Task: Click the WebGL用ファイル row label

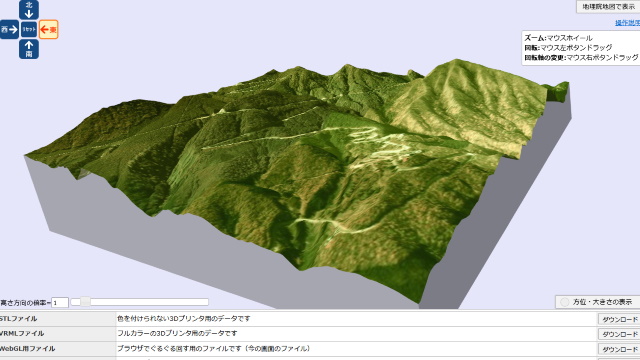Action: tap(27, 349)
